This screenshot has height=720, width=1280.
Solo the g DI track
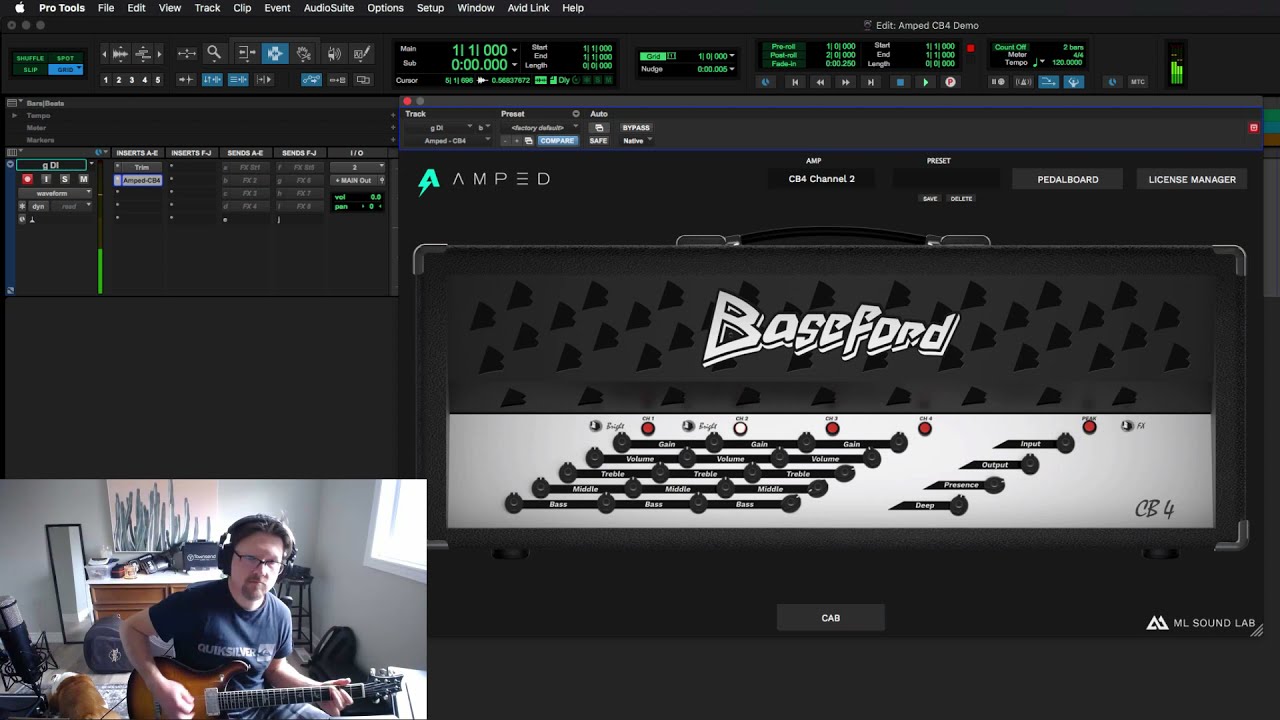point(64,179)
